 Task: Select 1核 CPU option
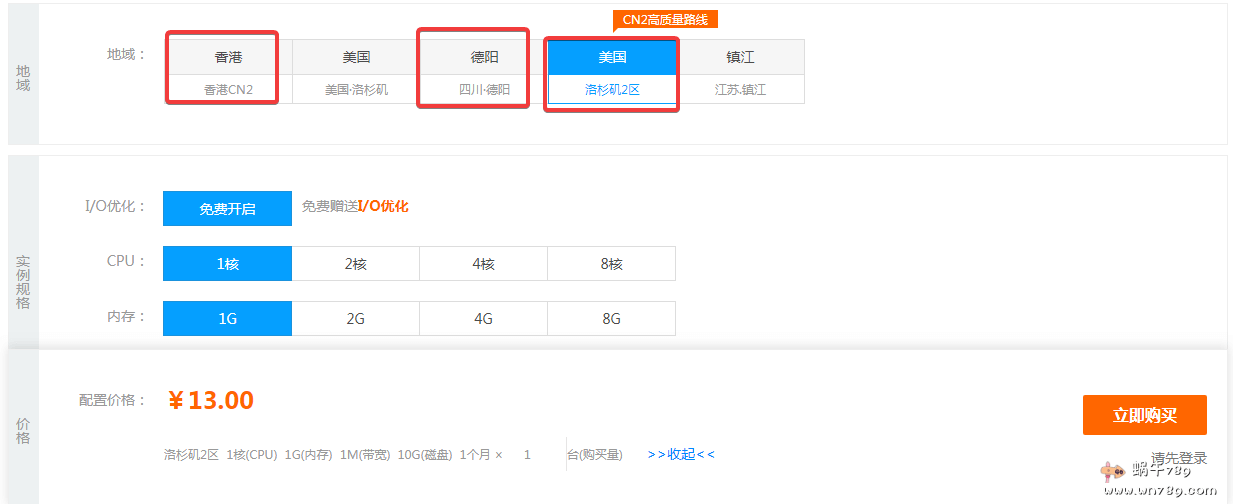(227, 264)
